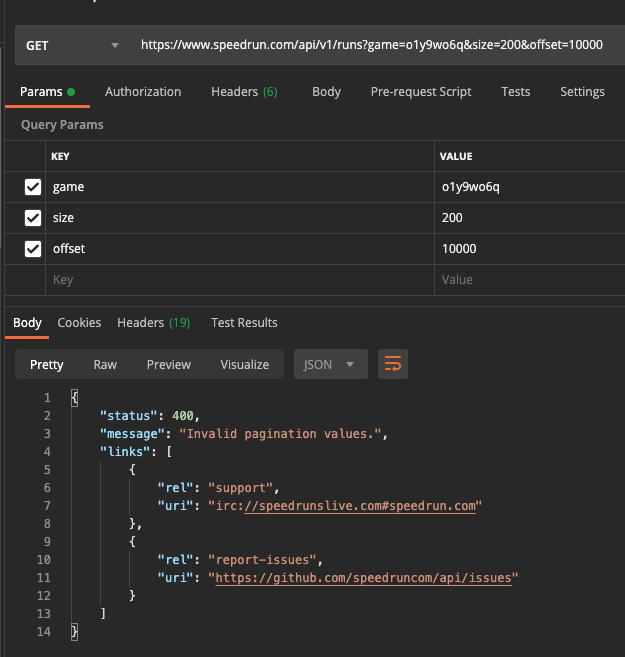
Task: Open the speedrunslive.com IRC link
Action: click(x=360, y=506)
